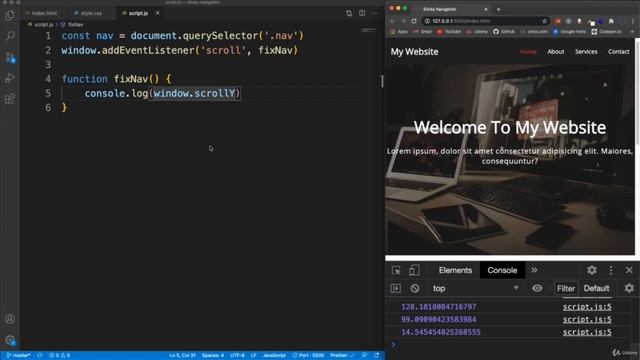Screen dimensions: 640x360
Task: Click UTF-8 encoding in status bar
Action: click(237, 355)
